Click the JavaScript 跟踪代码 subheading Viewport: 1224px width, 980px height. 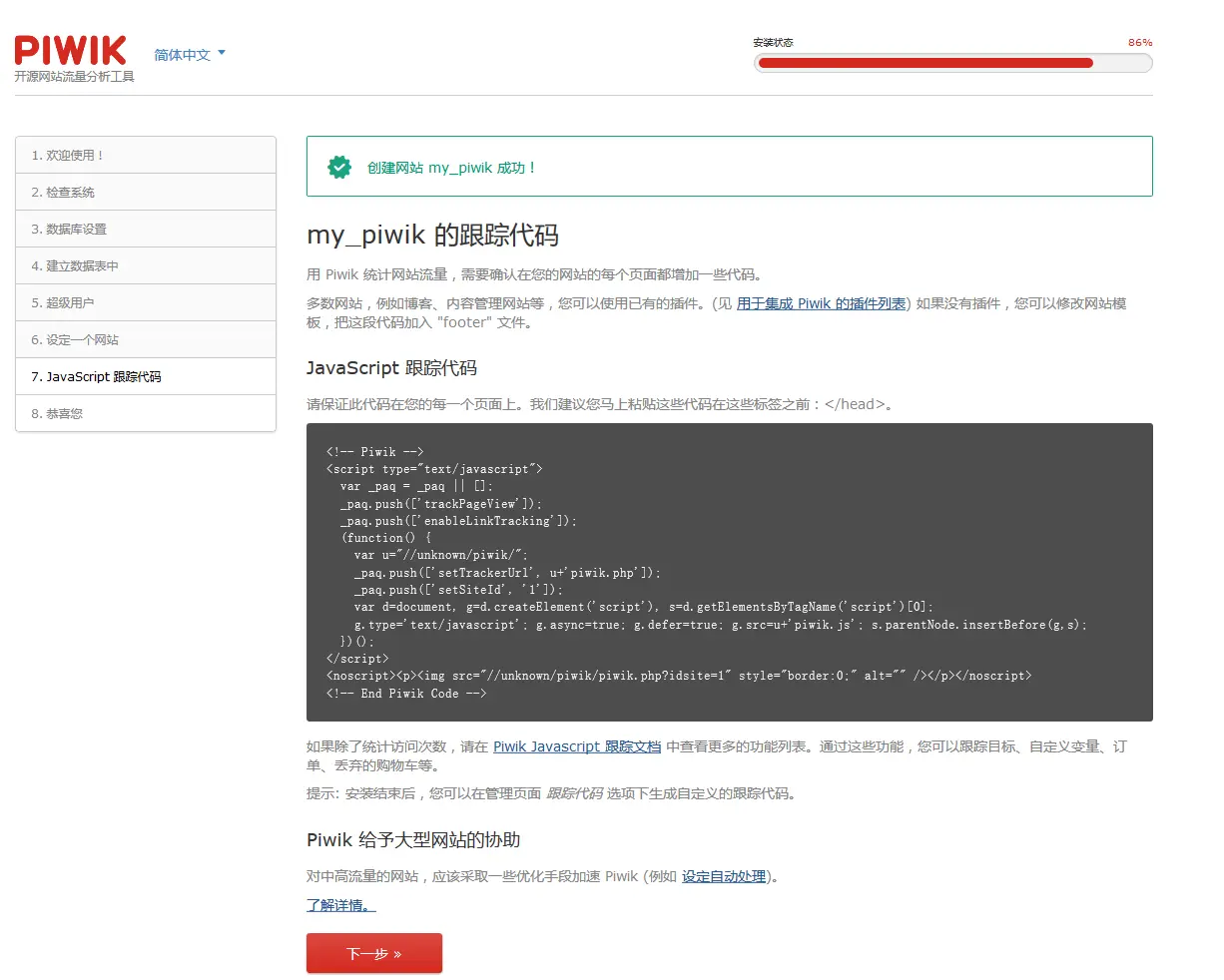[x=391, y=368]
